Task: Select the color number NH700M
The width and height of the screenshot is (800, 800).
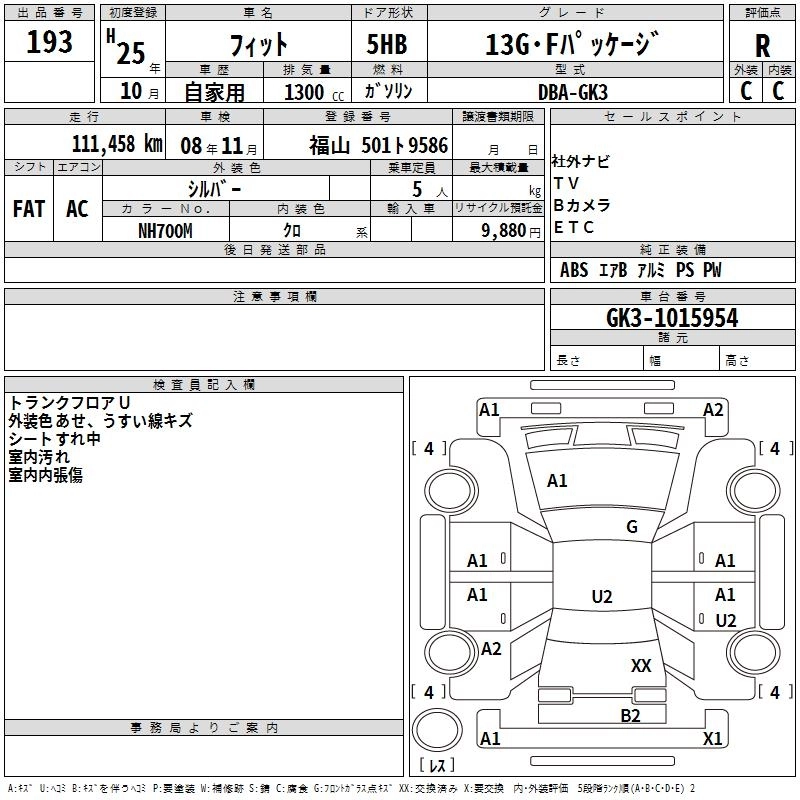Action: coord(165,231)
